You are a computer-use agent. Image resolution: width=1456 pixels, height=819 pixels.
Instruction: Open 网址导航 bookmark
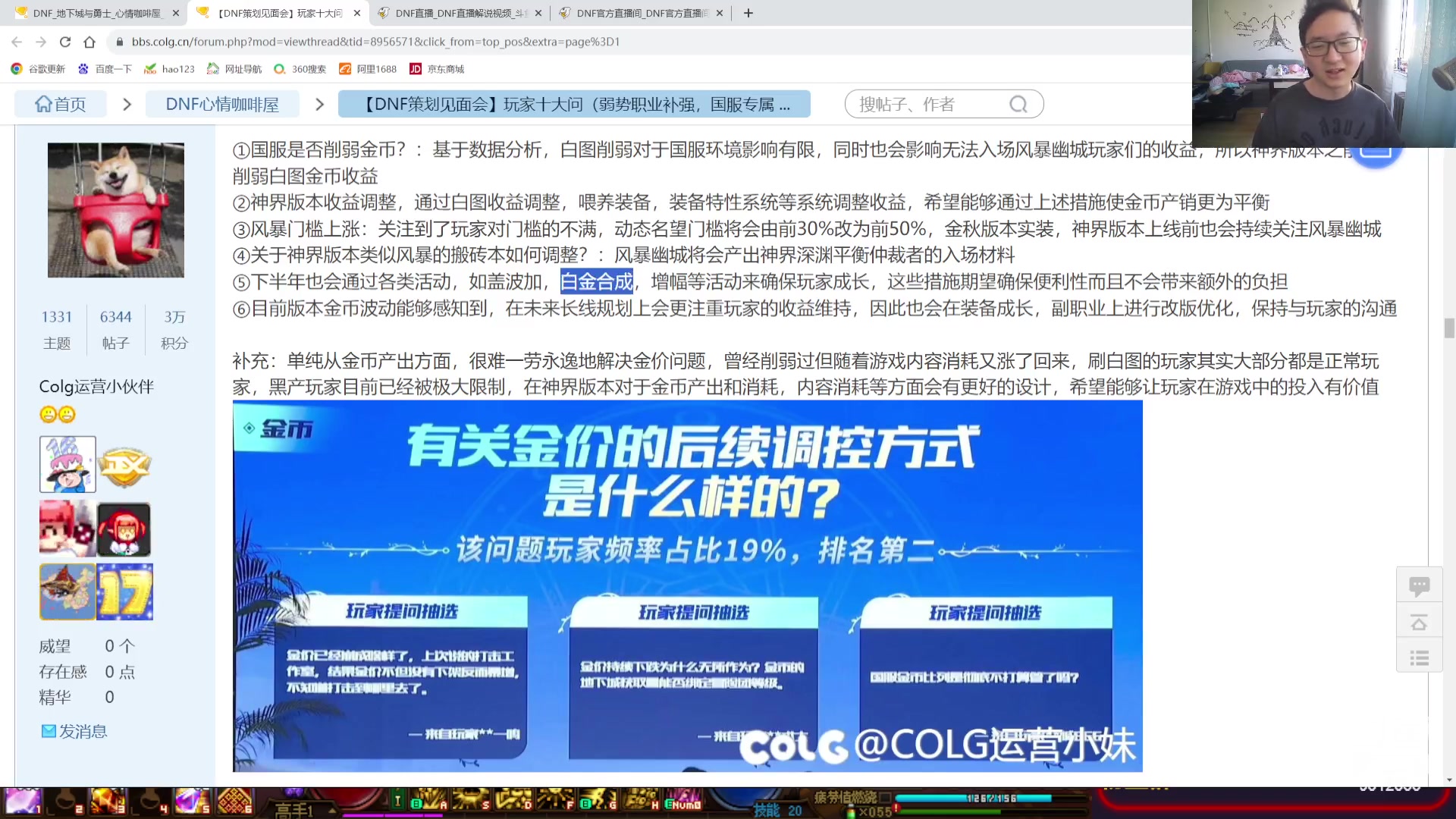[234, 69]
